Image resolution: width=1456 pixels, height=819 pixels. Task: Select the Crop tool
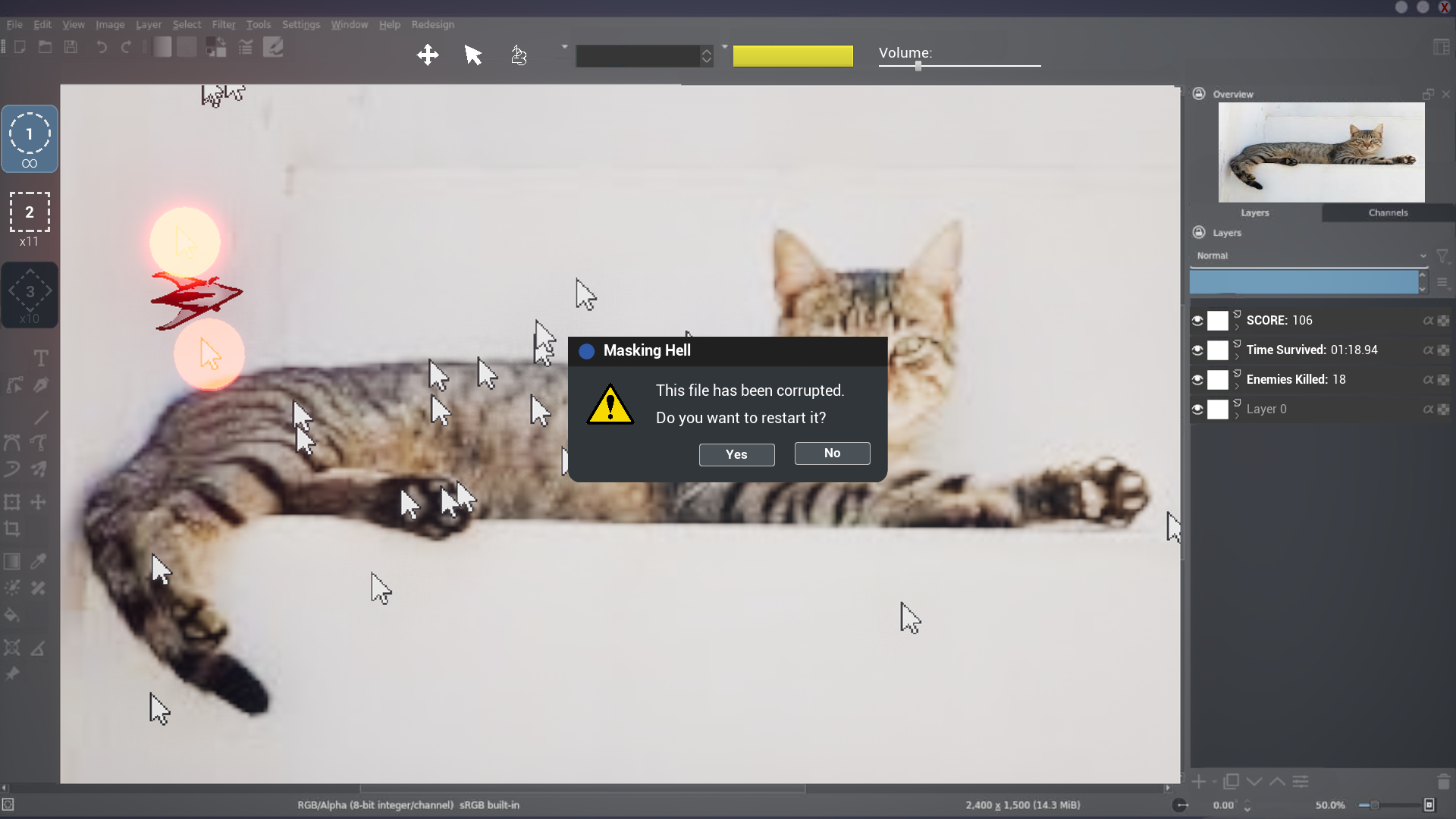12,529
